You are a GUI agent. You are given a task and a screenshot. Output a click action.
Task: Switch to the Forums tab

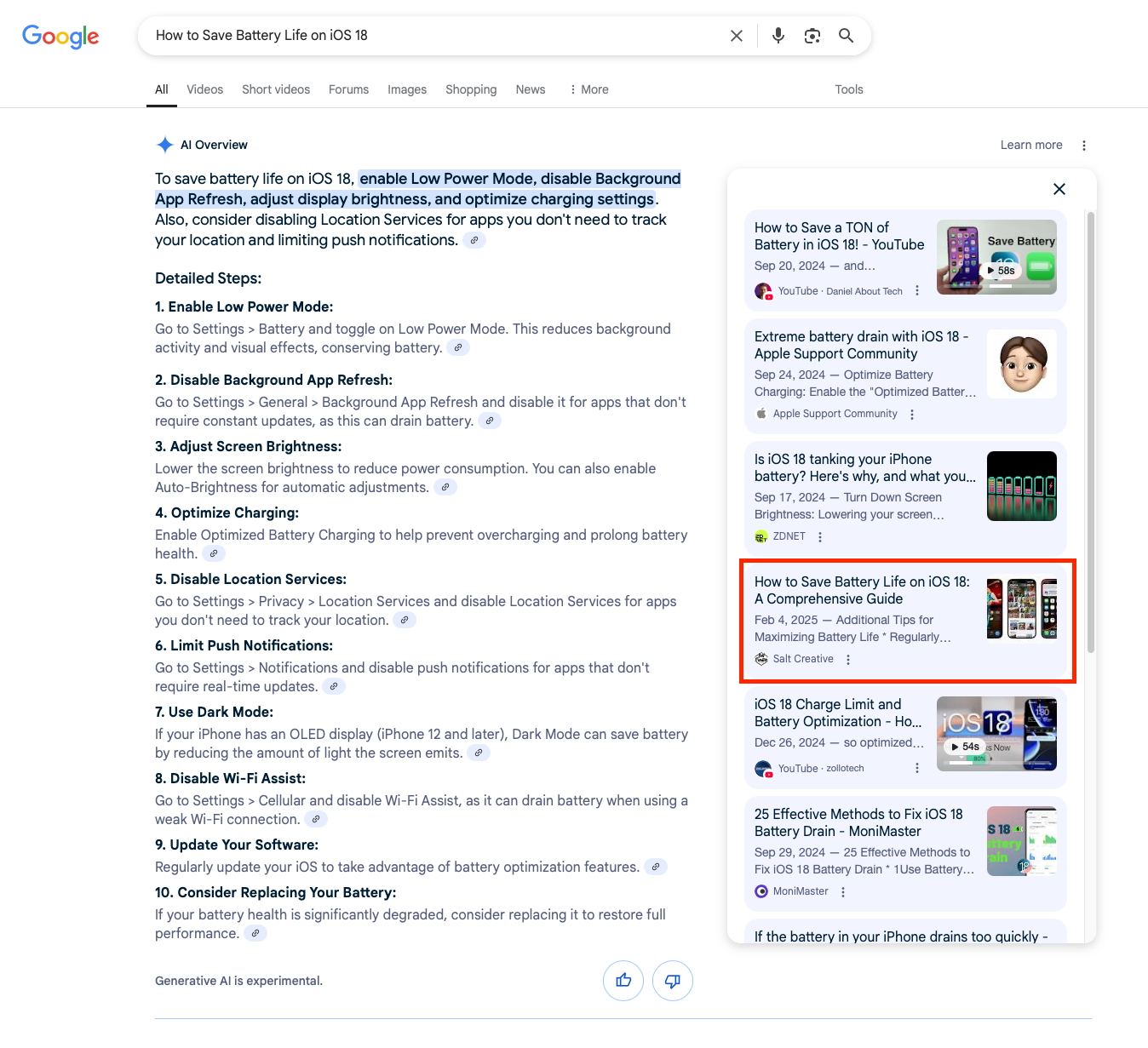(x=349, y=89)
